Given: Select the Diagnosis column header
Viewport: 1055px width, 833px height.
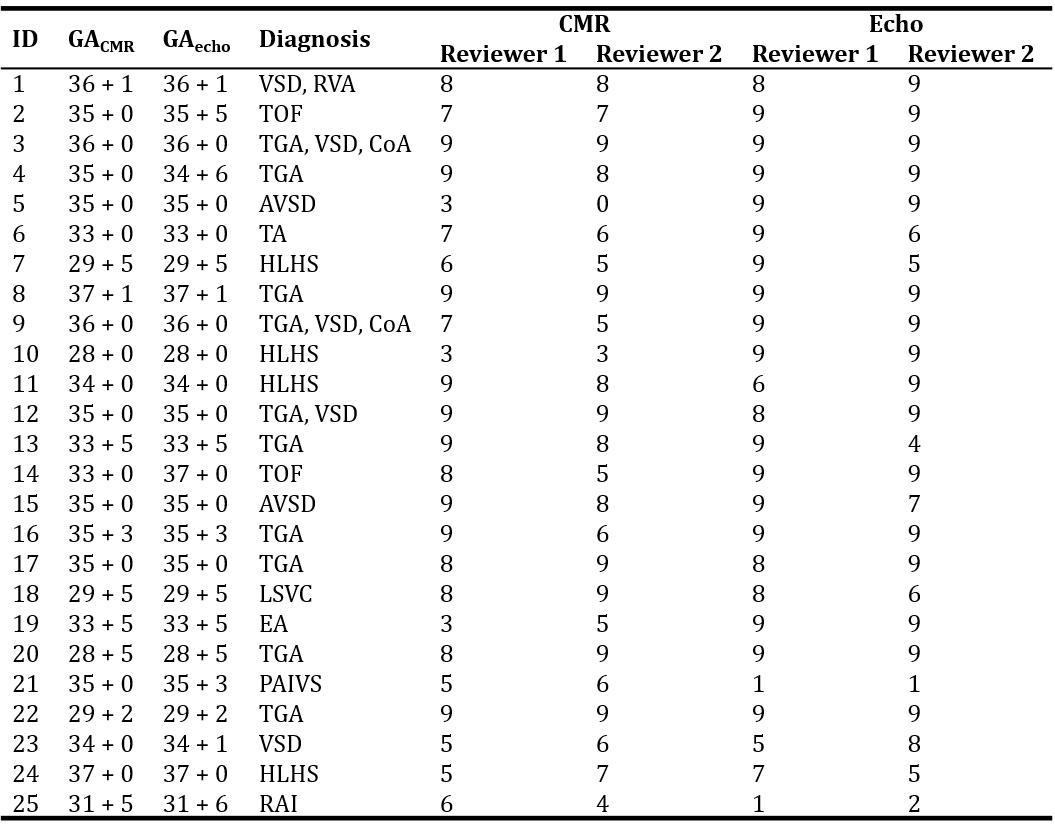Looking at the screenshot, I should 314,39.
